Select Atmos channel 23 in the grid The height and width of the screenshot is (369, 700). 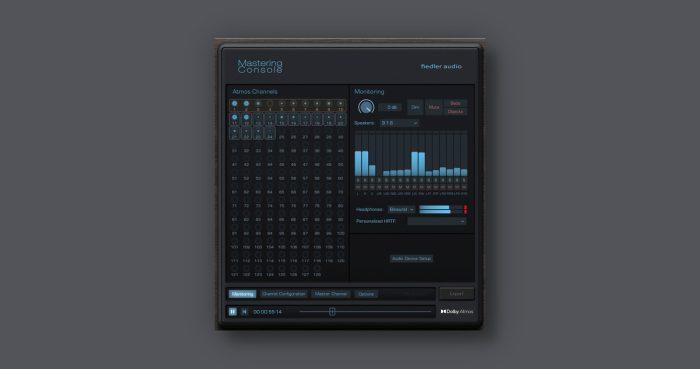click(258, 133)
